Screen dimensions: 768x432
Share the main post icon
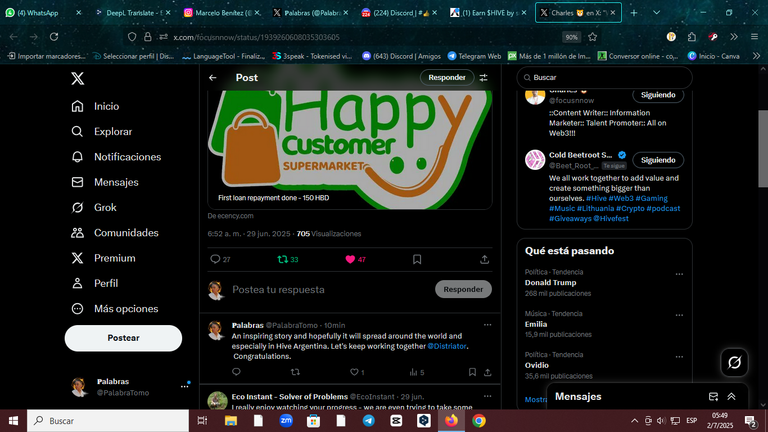pos(484,260)
